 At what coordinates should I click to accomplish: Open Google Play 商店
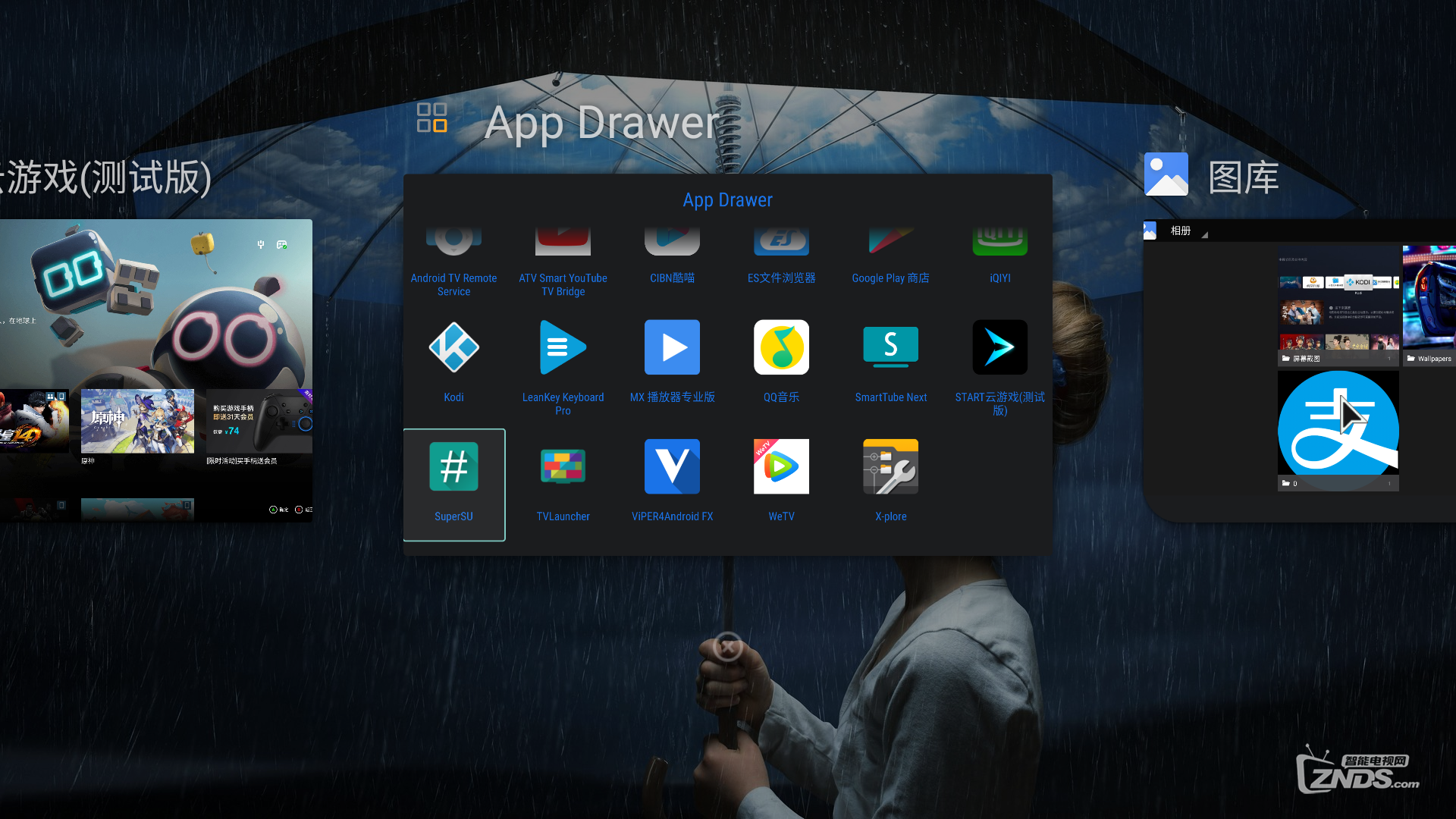pos(890,239)
